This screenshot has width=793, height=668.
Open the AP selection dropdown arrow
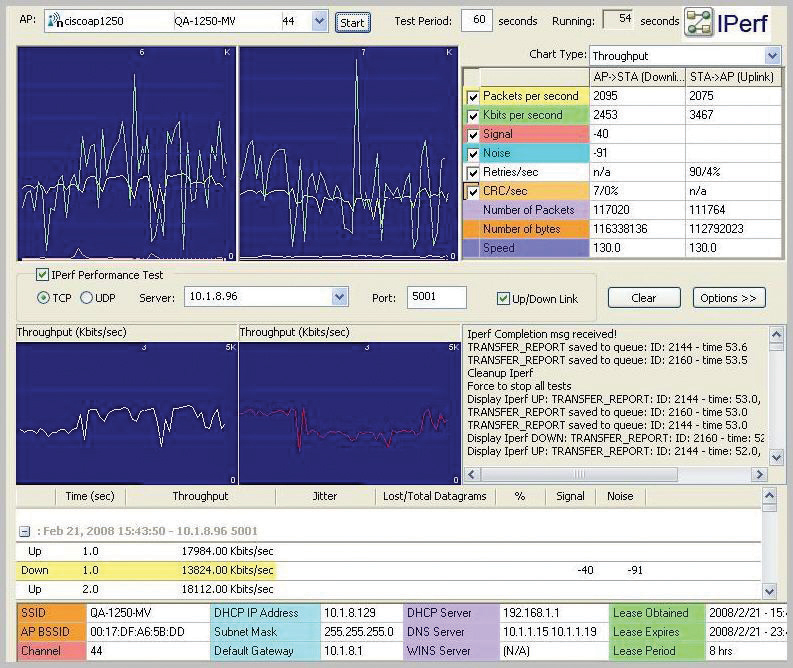click(x=319, y=21)
